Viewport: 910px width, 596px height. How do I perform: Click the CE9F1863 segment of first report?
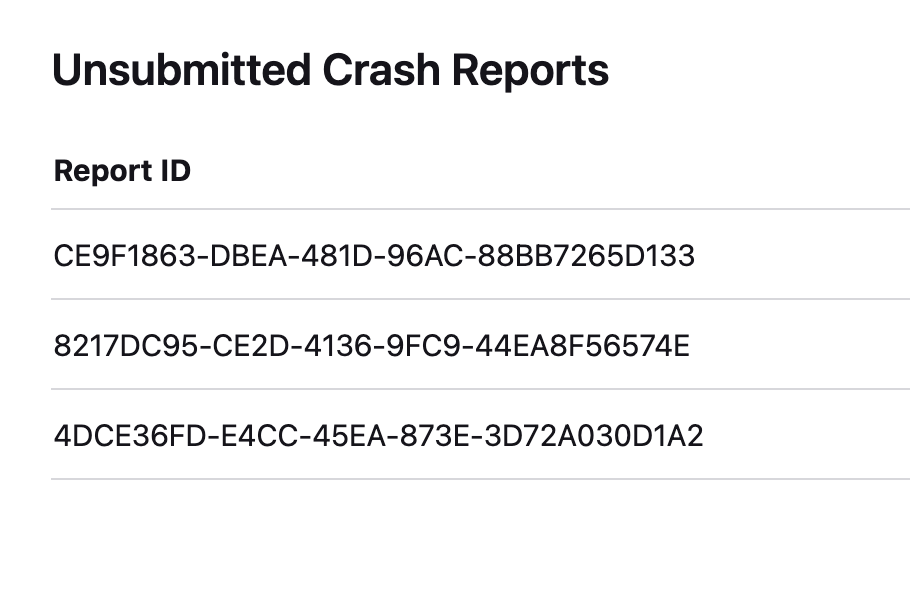[125, 256]
